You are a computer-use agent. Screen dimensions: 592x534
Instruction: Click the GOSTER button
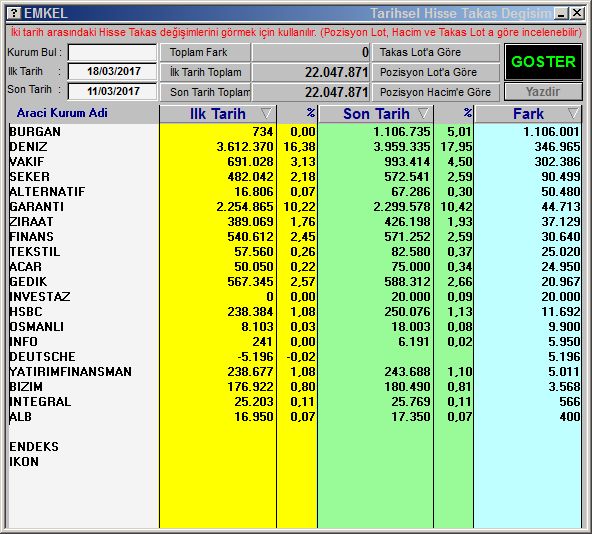click(543, 62)
